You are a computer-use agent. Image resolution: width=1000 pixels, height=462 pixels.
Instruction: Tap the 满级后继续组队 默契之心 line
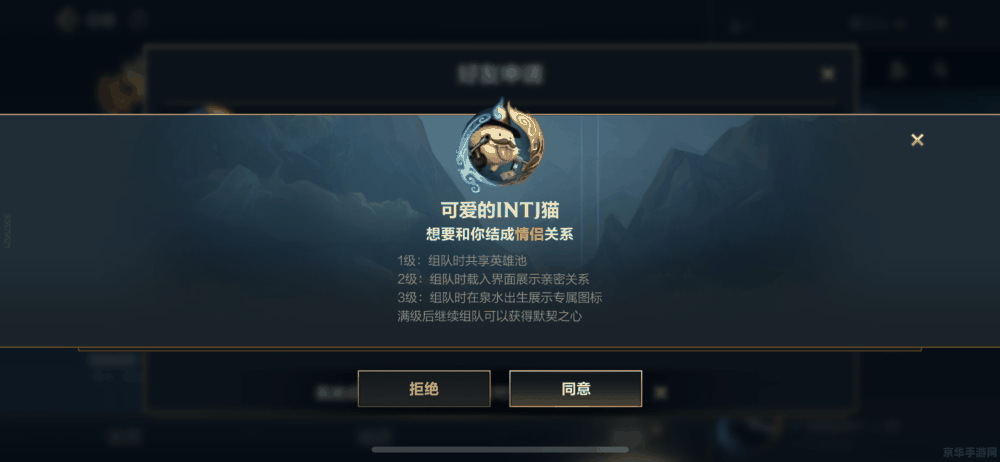[490, 316]
